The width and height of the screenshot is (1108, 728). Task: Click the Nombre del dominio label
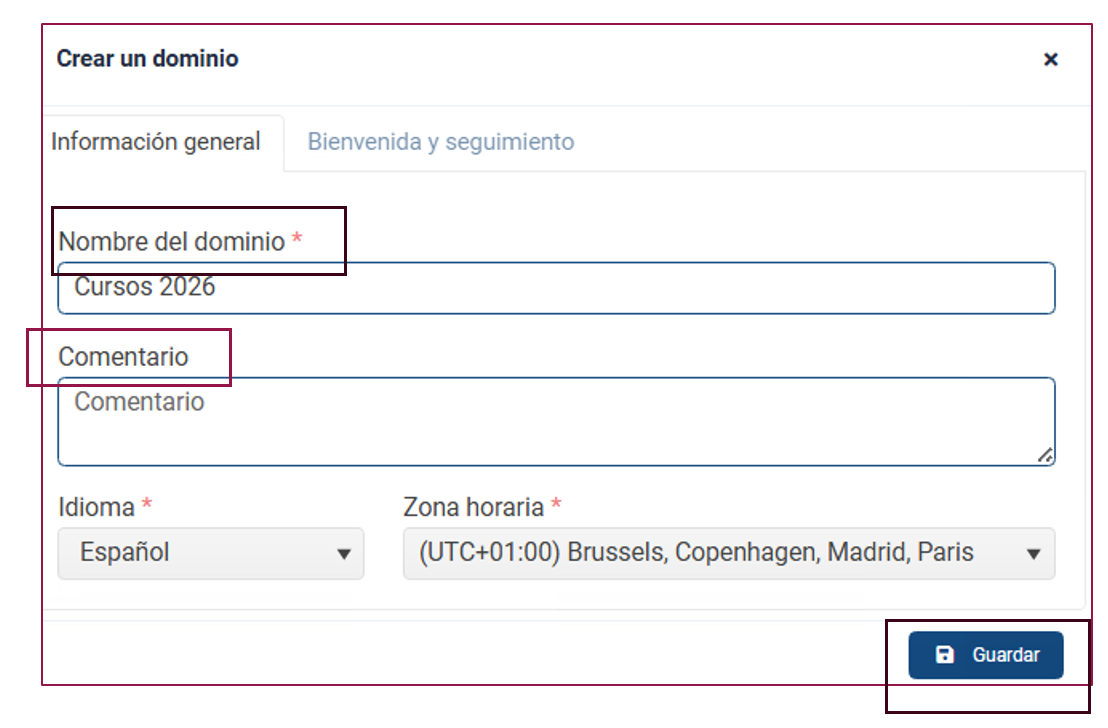click(x=172, y=242)
